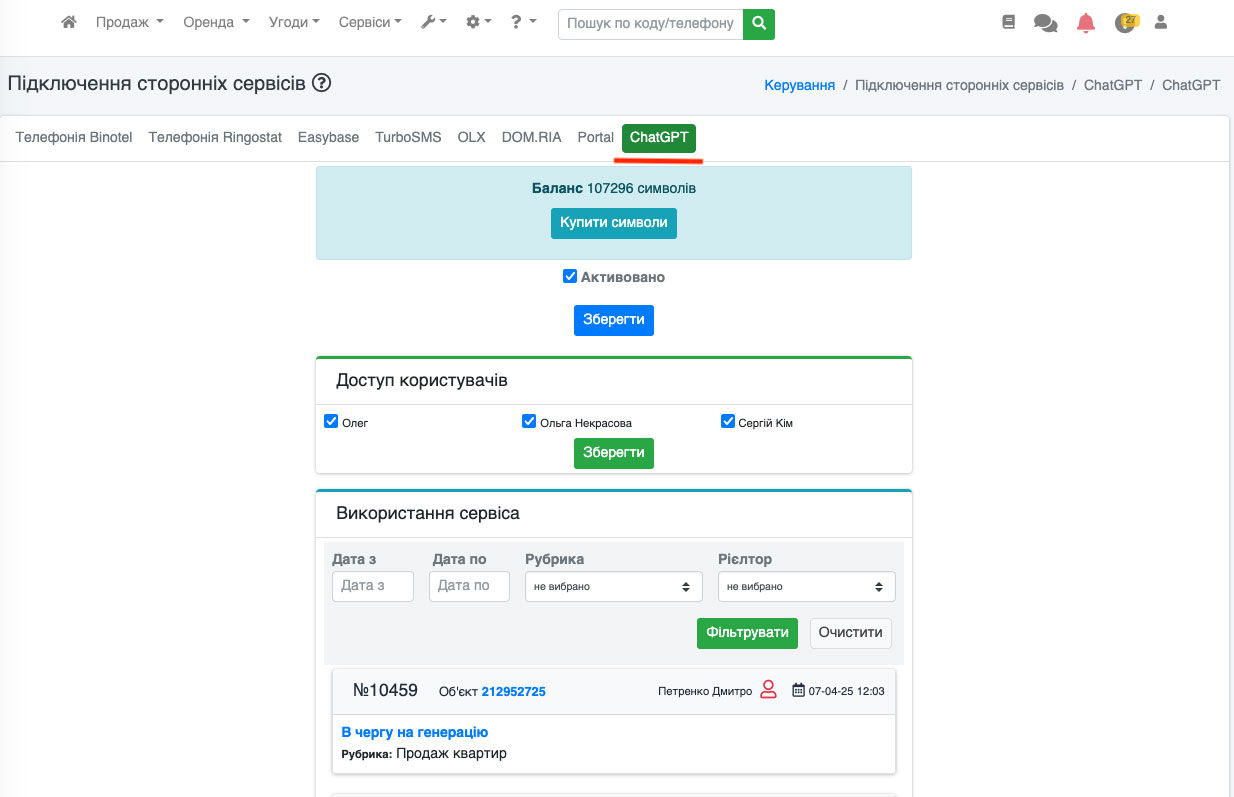Click the help icon beside the page title

pyautogui.click(x=321, y=83)
